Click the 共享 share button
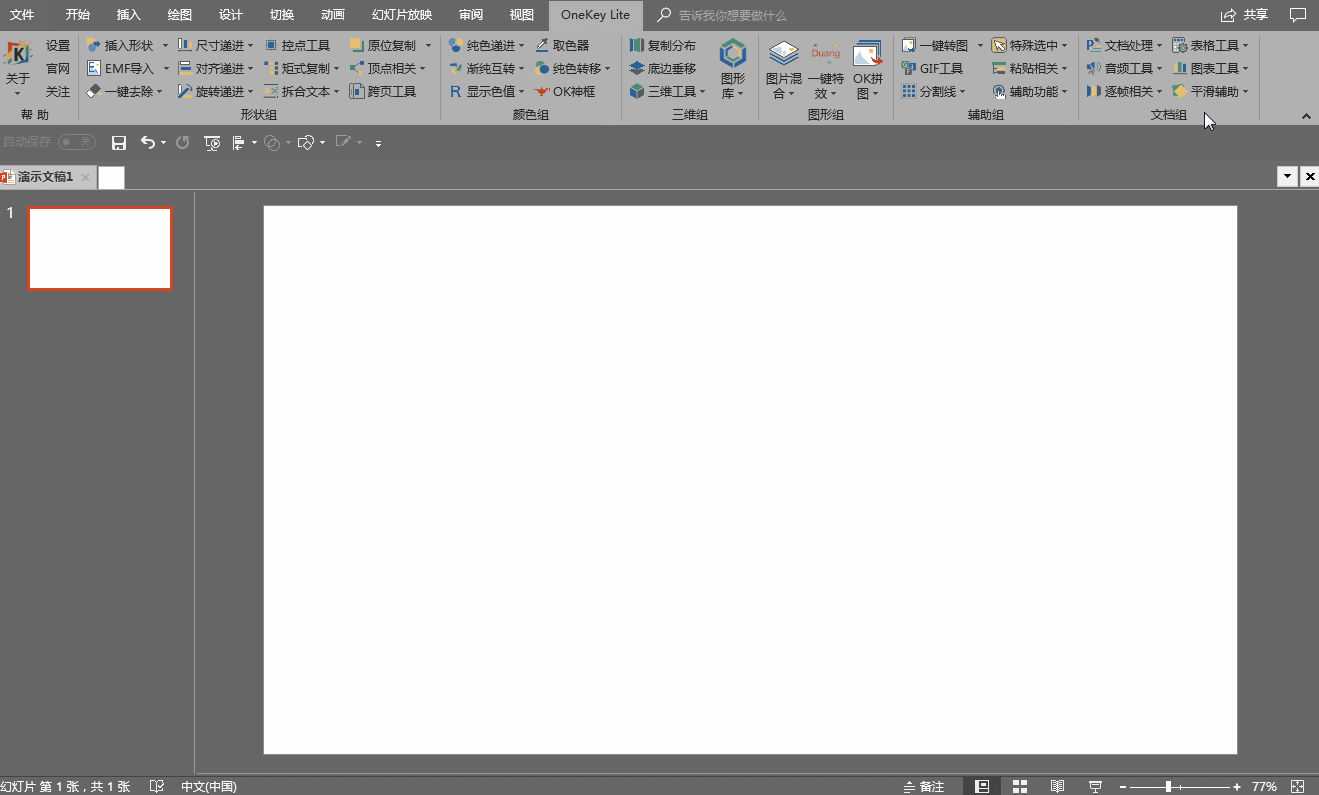 1245,15
